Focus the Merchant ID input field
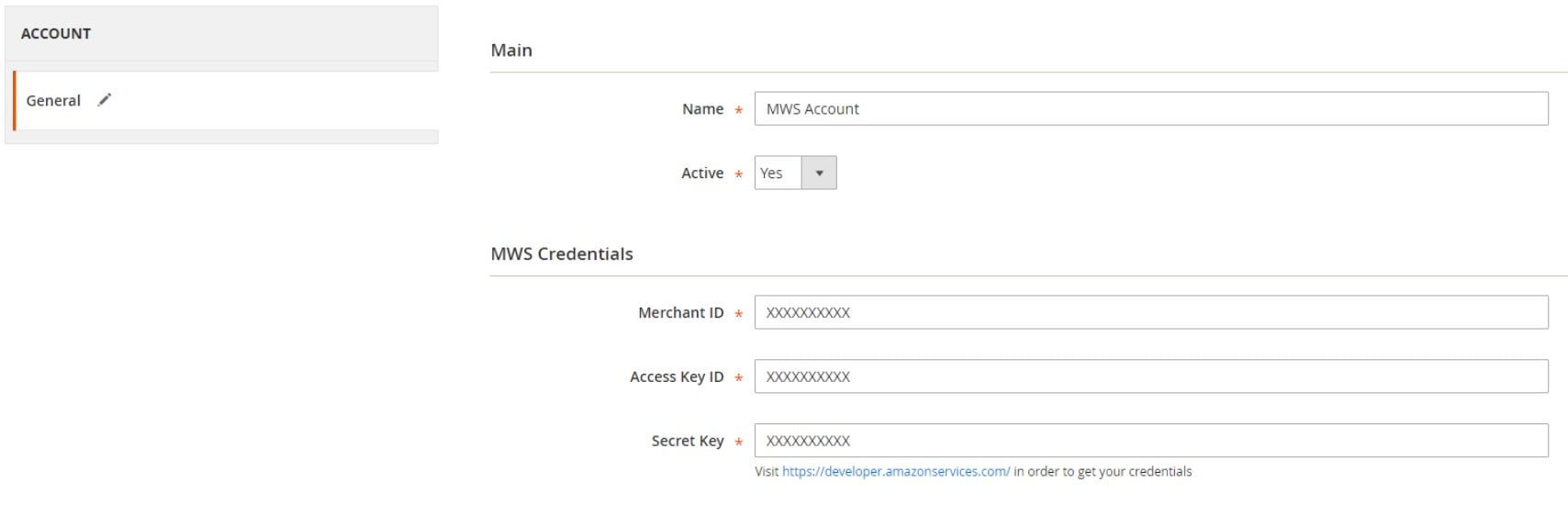This screenshot has height=505, width=1568. click(x=1151, y=313)
